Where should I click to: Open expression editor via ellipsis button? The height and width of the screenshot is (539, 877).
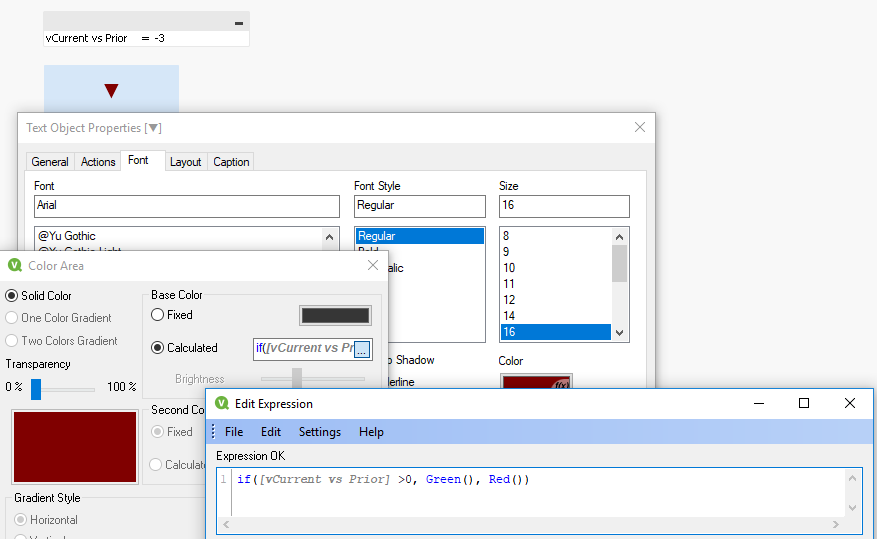(362, 349)
